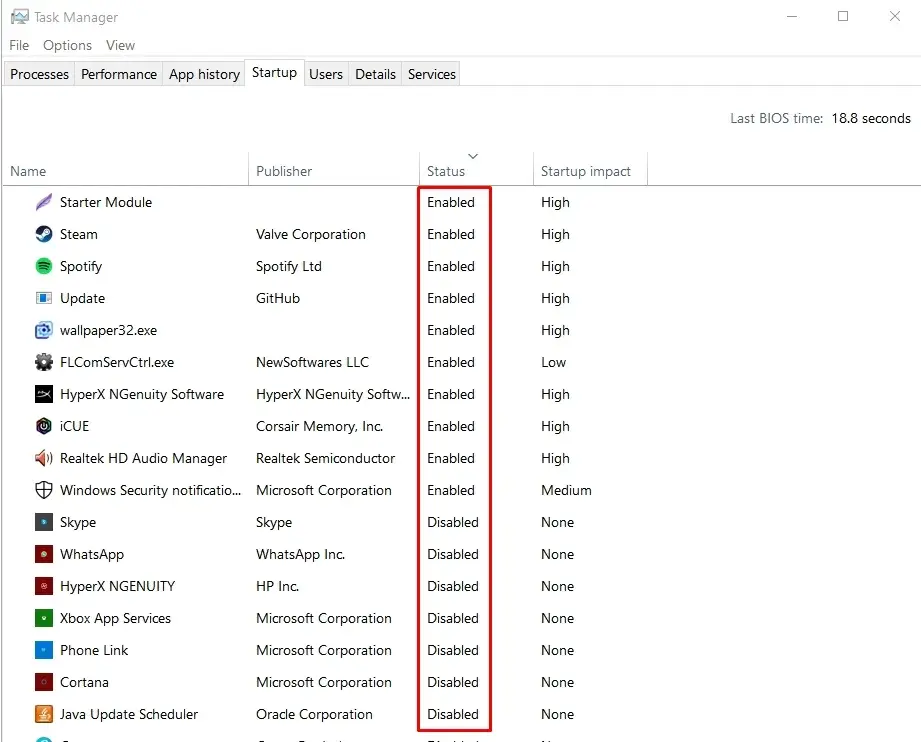
Task: Click the Last BIOS time value
Action: click(x=870, y=118)
